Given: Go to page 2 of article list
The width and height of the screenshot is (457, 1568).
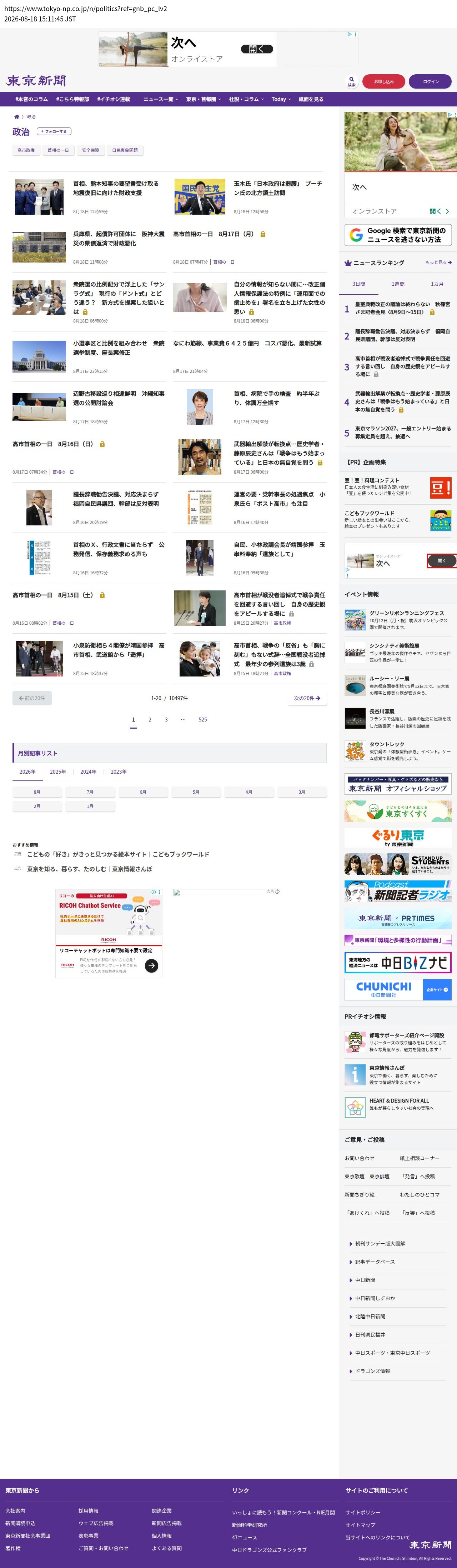Looking at the screenshot, I should (x=150, y=719).
